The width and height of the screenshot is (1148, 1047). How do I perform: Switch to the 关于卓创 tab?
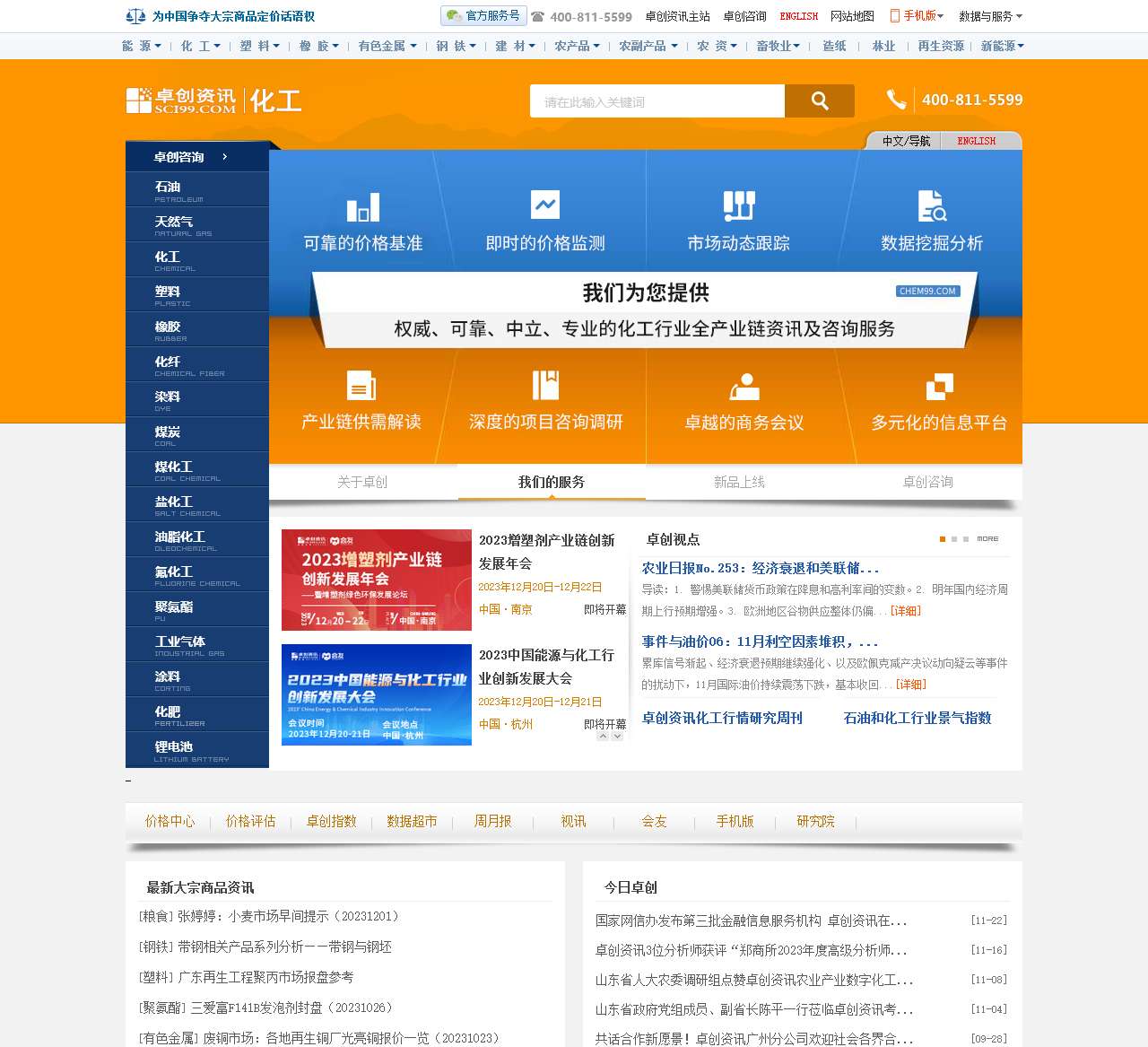click(x=362, y=482)
